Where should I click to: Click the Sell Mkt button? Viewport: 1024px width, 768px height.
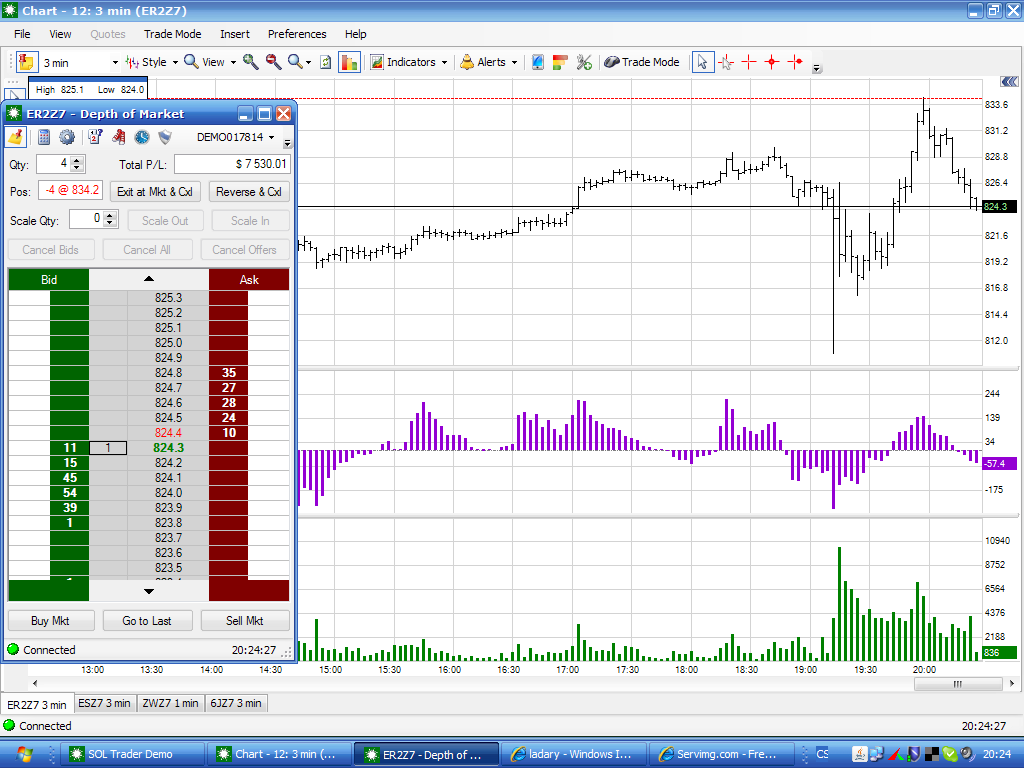[x=245, y=620]
